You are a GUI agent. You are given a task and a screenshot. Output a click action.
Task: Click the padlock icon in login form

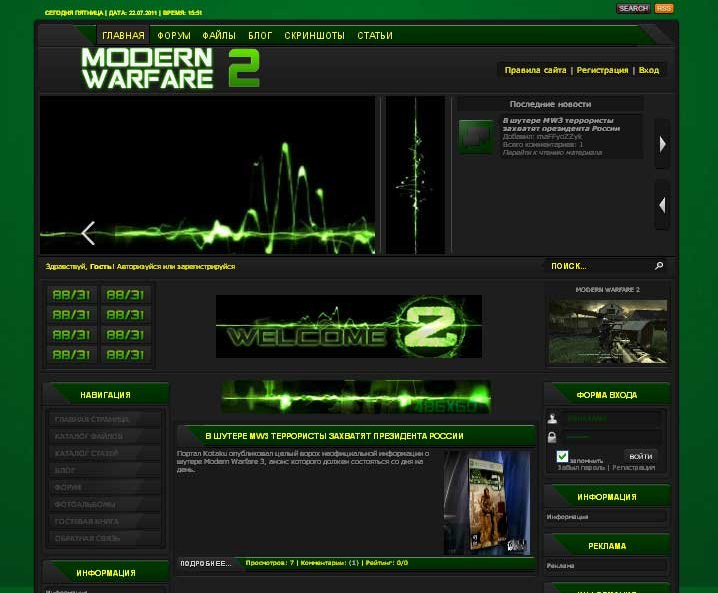(552, 437)
